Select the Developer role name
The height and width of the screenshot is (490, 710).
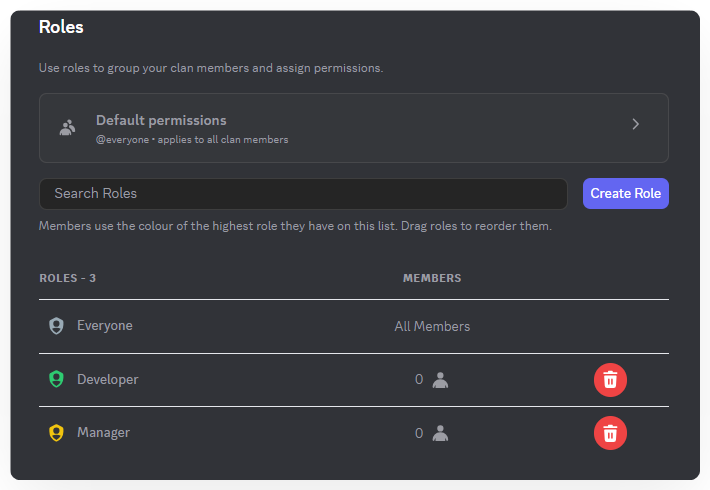[107, 380]
